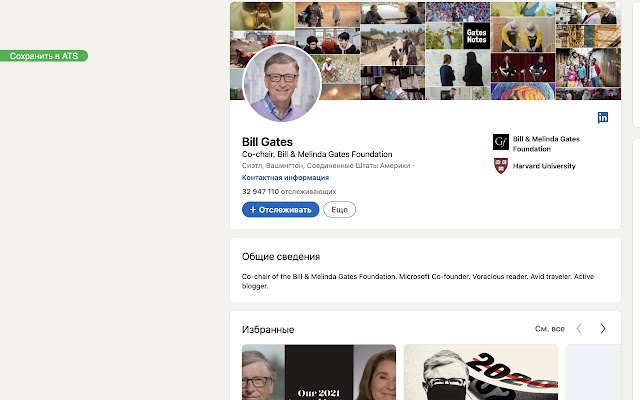Click the Bill & Melinda Gates Foundation logo
The image size is (640, 400).
[x=501, y=142]
